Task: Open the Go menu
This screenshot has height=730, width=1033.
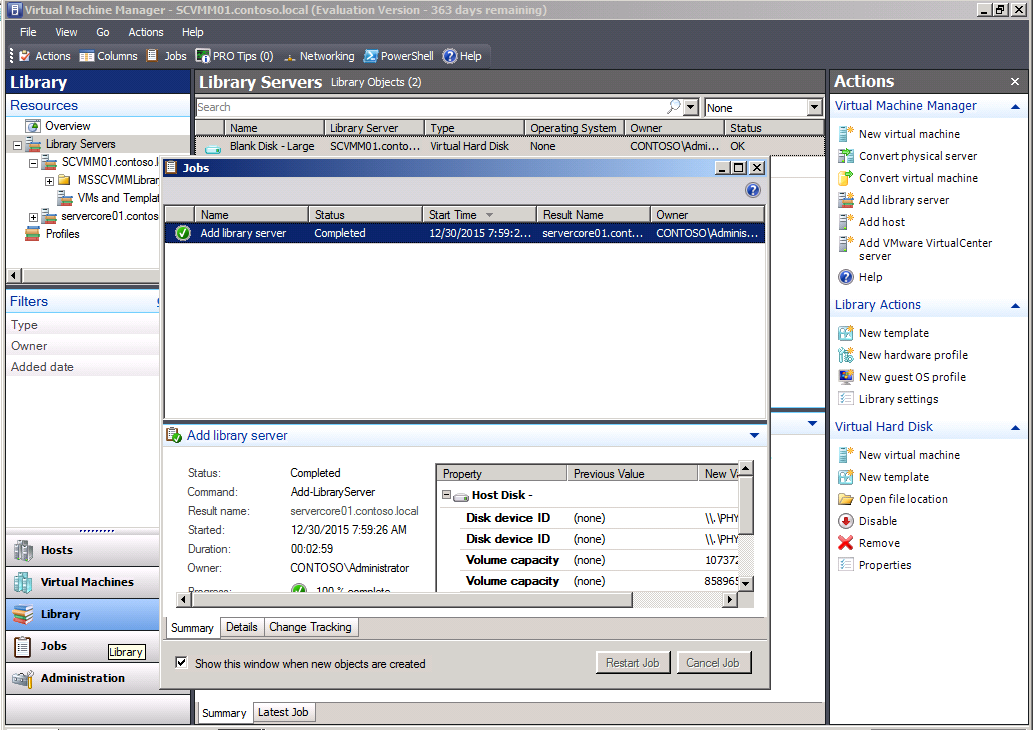Action: tap(103, 32)
